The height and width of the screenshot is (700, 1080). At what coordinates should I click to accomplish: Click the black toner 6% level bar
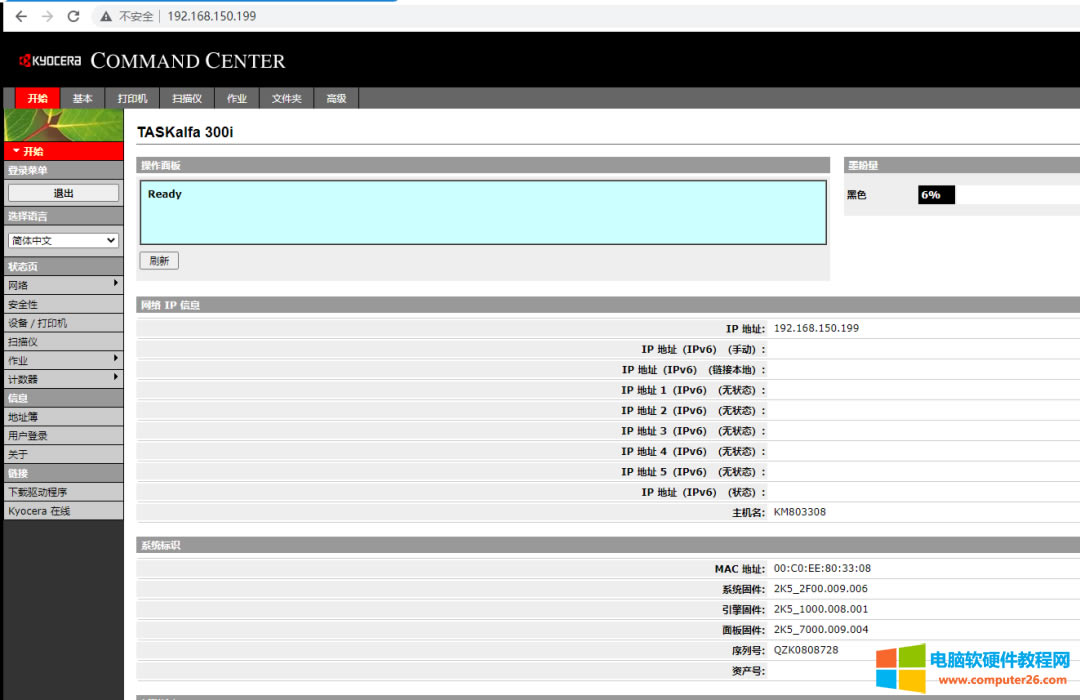pos(936,195)
